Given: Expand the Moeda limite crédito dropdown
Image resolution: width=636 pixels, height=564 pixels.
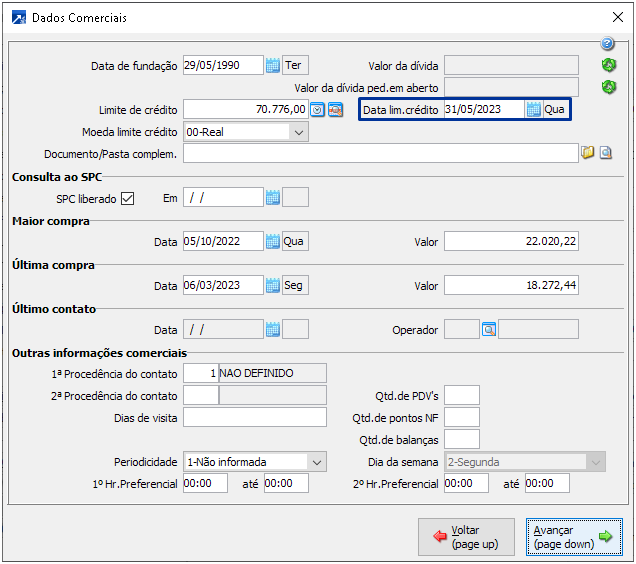Looking at the screenshot, I should click(299, 132).
